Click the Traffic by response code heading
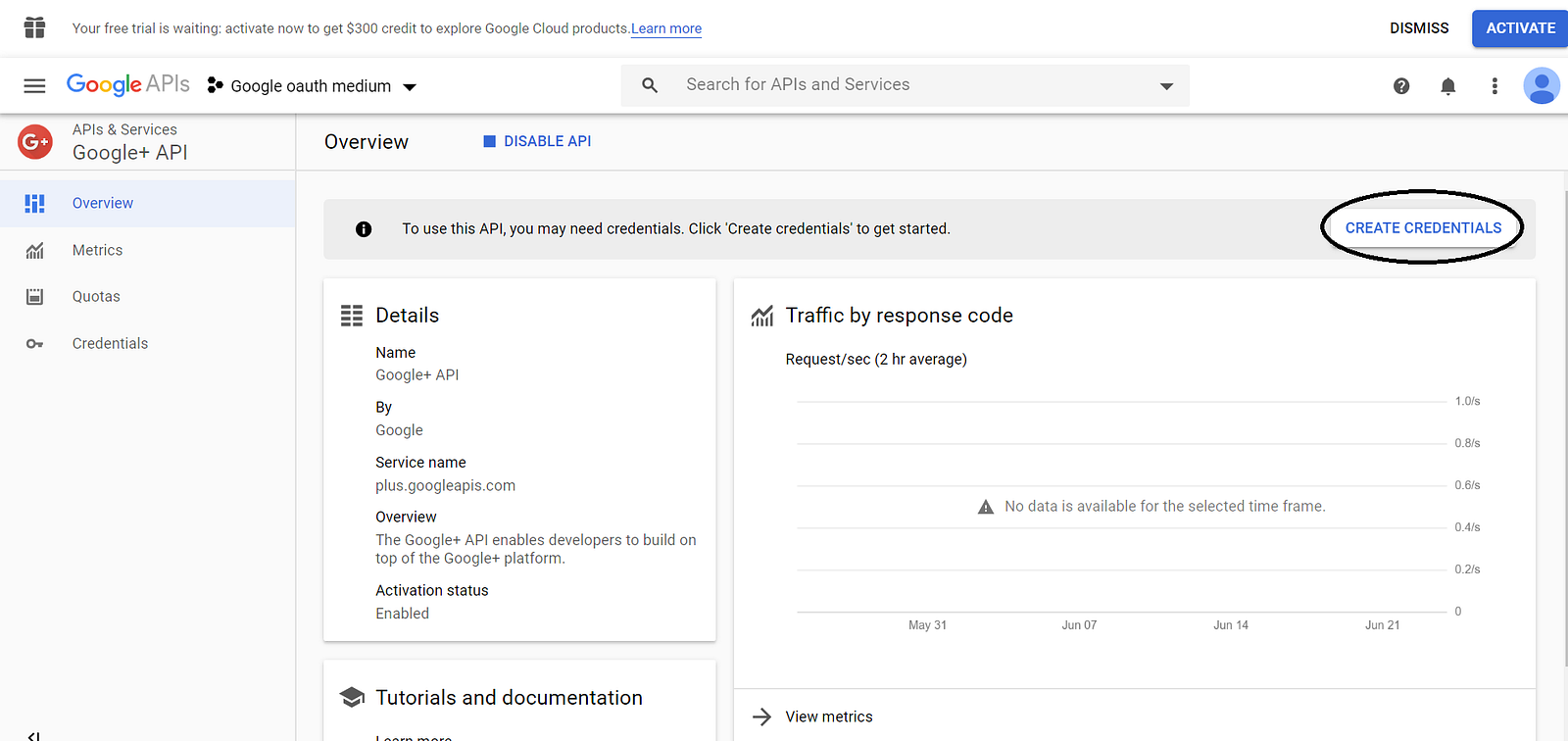Screen dimensions: 1568x741 (899, 316)
